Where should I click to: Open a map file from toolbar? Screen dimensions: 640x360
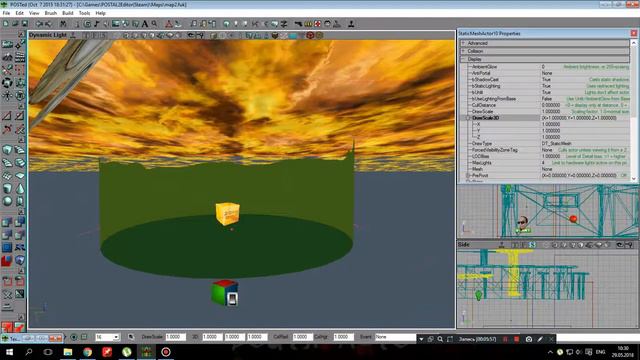coord(15,24)
